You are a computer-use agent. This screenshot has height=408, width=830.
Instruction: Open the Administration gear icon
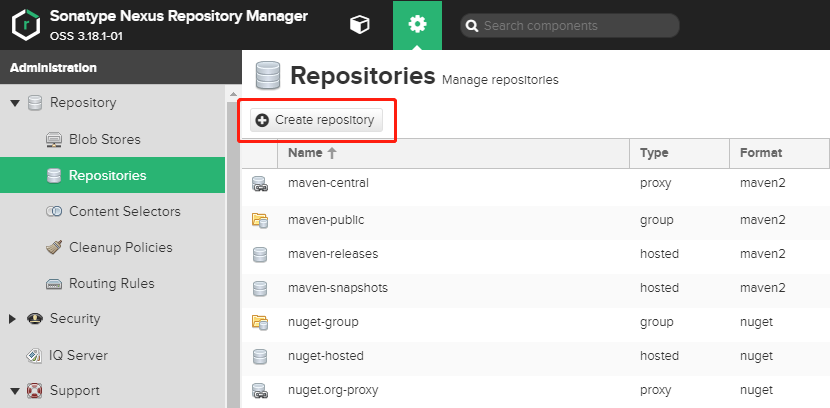click(417, 25)
